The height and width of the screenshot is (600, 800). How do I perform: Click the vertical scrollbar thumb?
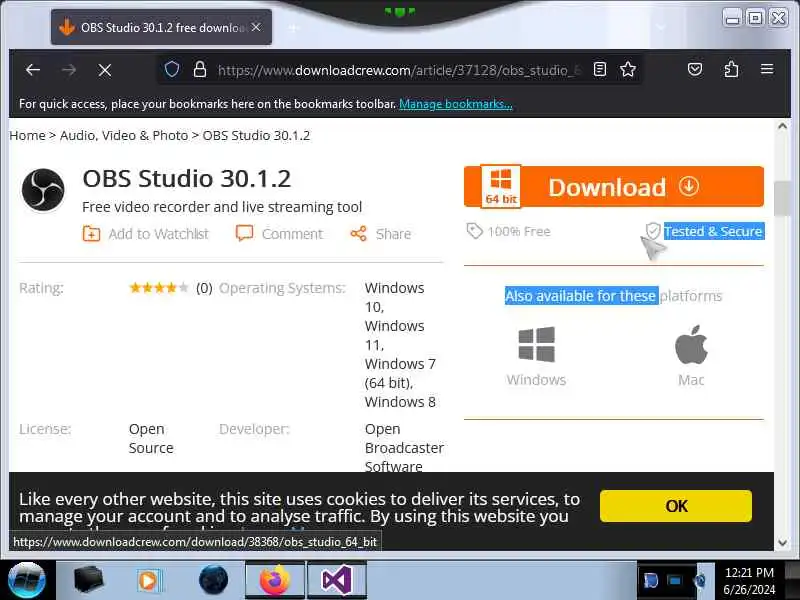781,198
